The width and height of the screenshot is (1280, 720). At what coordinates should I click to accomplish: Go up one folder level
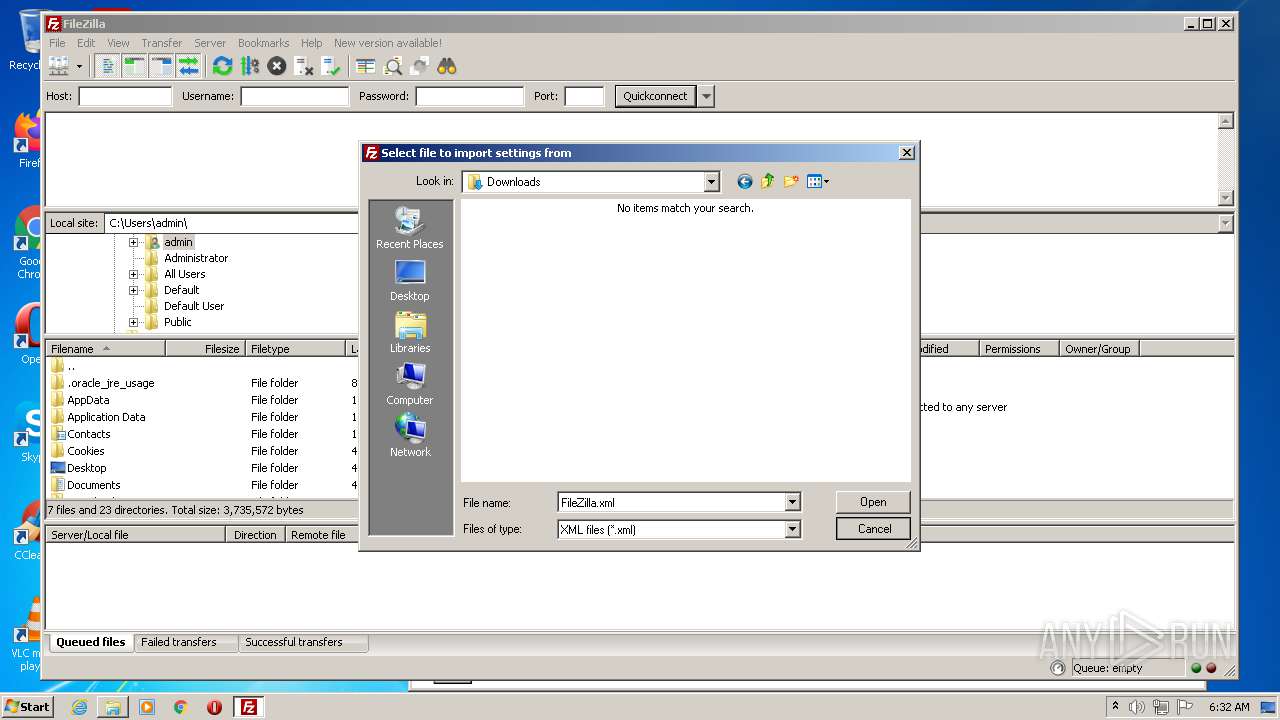click(x=767, y=181)
